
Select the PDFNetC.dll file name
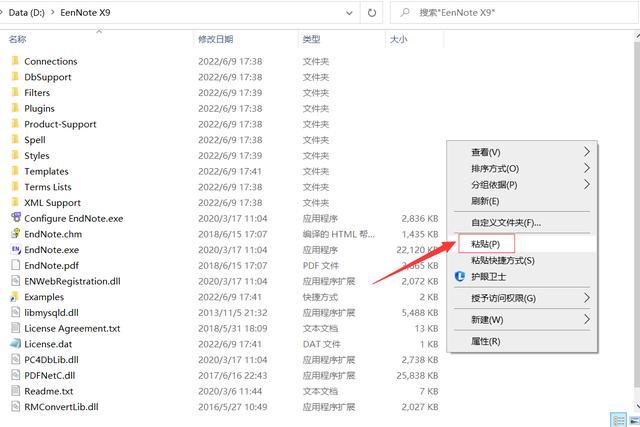[x=49, y=376]
